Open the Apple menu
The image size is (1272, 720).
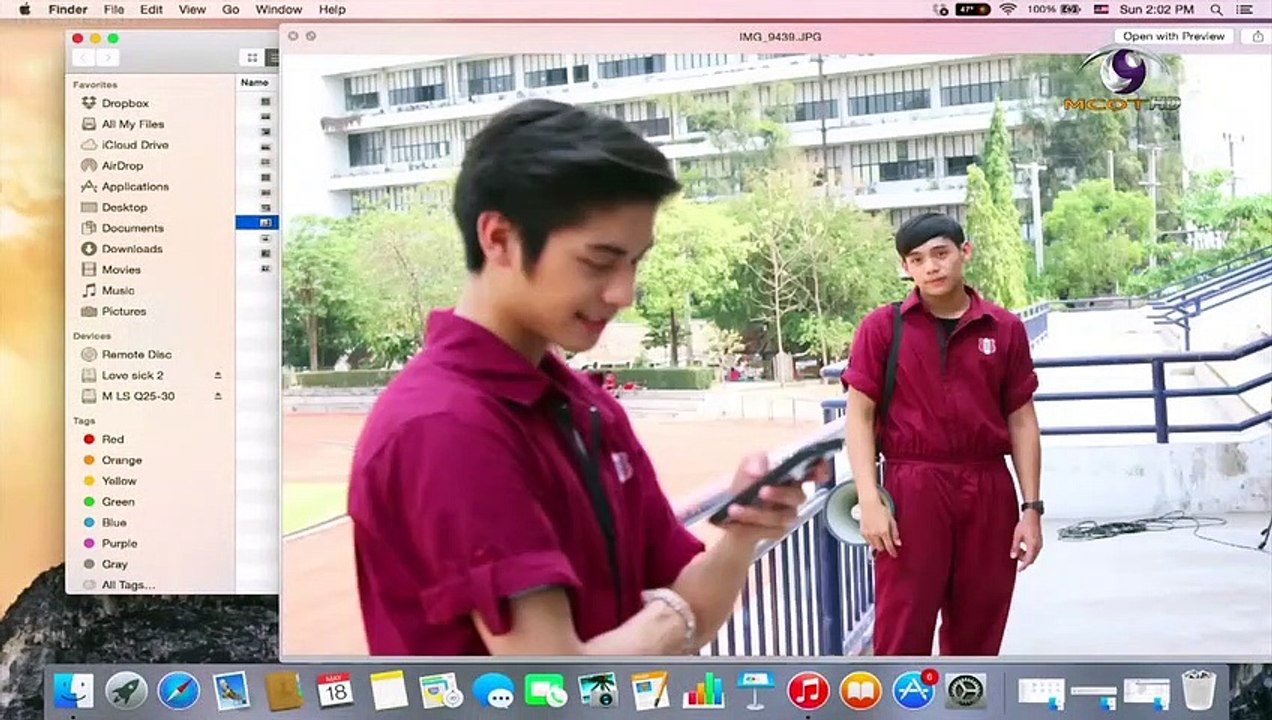[x=24, y=9]
